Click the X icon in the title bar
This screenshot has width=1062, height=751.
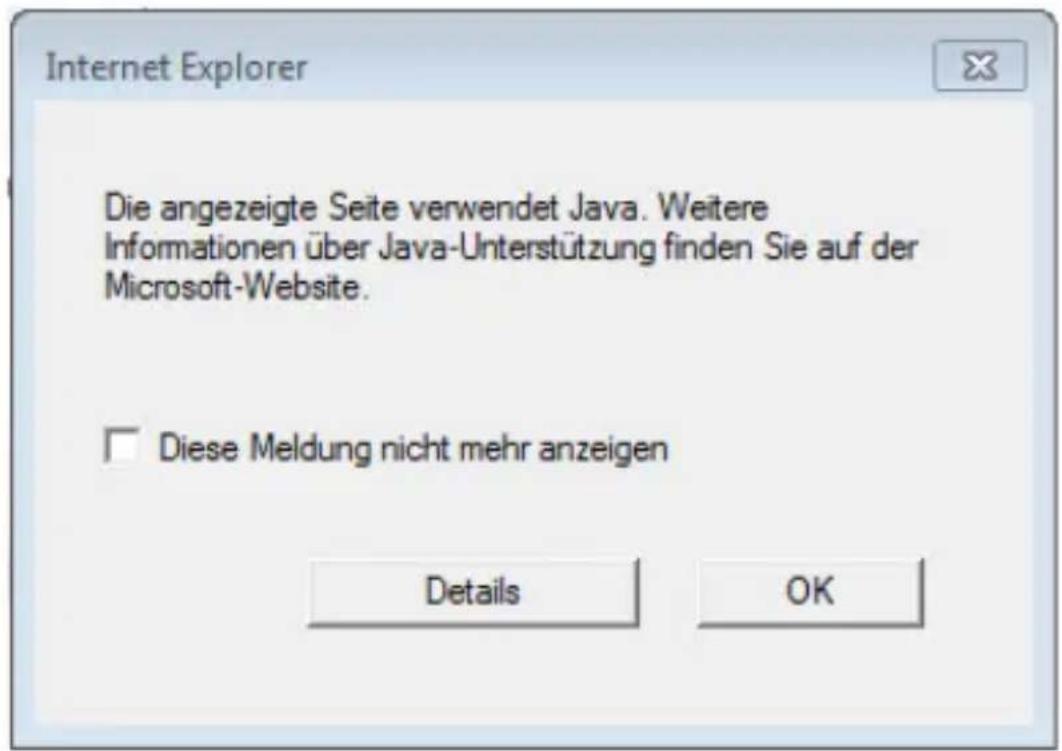(979, 66)
